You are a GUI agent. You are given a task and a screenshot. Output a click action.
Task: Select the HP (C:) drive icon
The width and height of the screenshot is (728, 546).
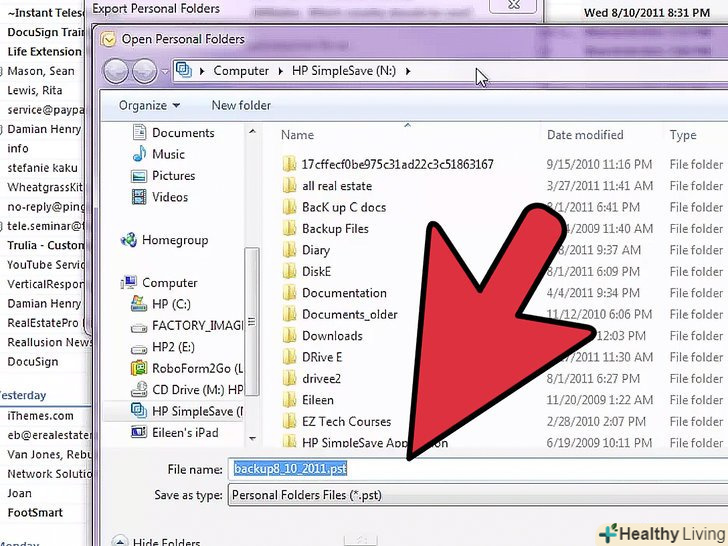click(140, 304)
